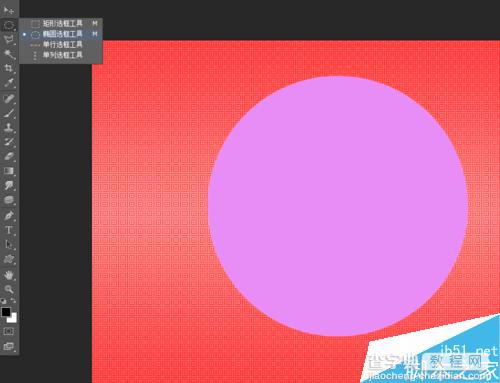Select the Move tool
The width and height of the screenshot is (500, 383).
coord(9,10)
